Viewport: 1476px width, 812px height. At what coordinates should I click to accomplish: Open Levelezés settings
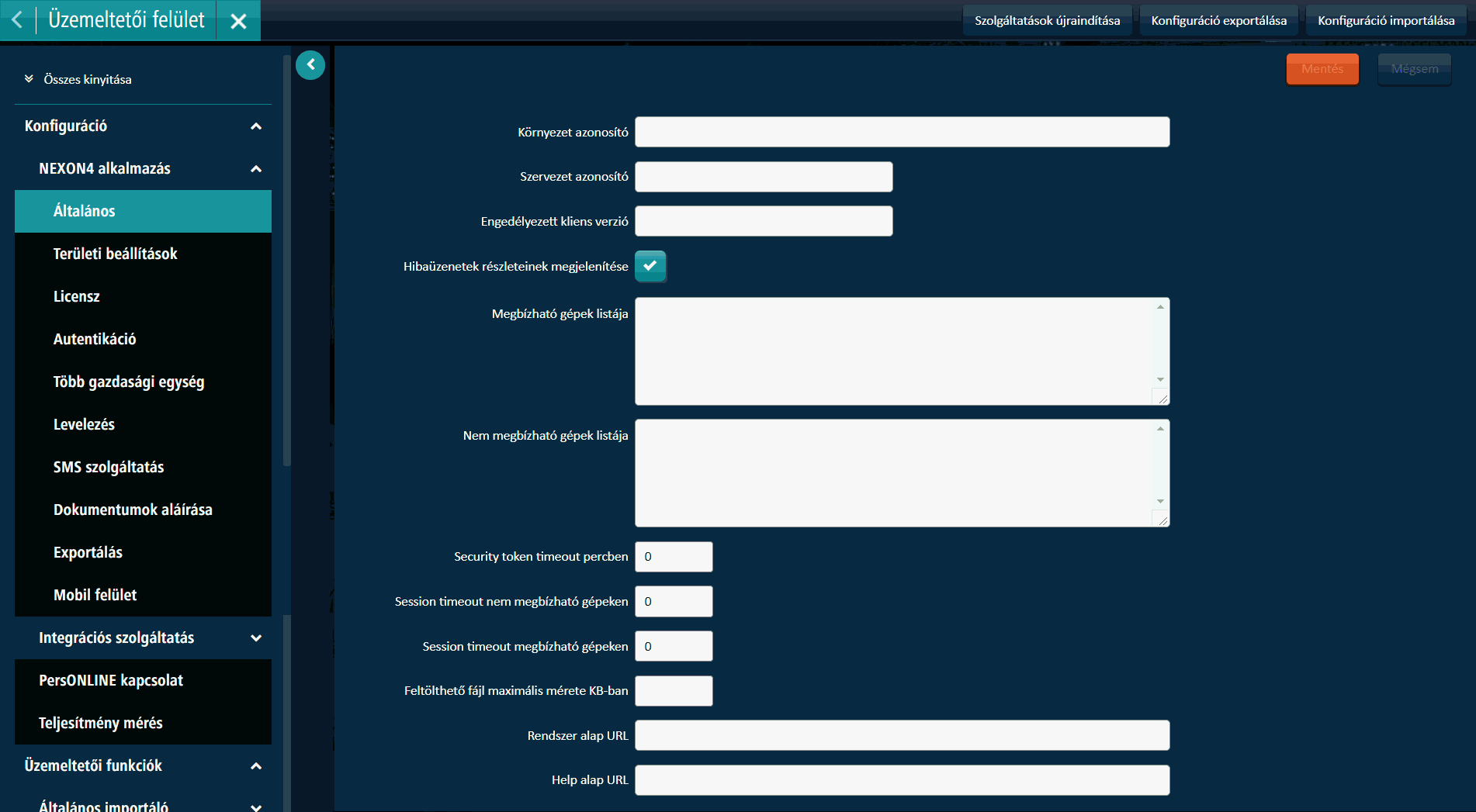pos(143,424)
